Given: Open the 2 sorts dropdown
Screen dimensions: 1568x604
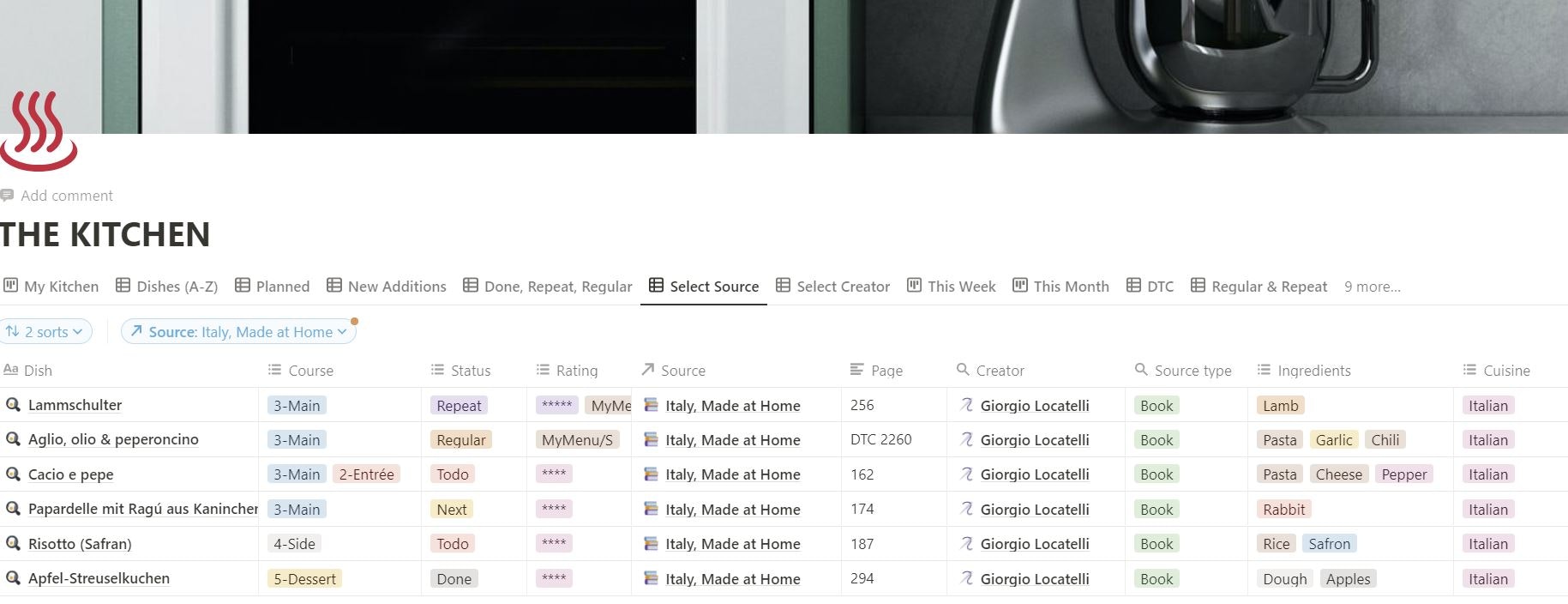Looking at the screenshot, I should tap(45, 331).
